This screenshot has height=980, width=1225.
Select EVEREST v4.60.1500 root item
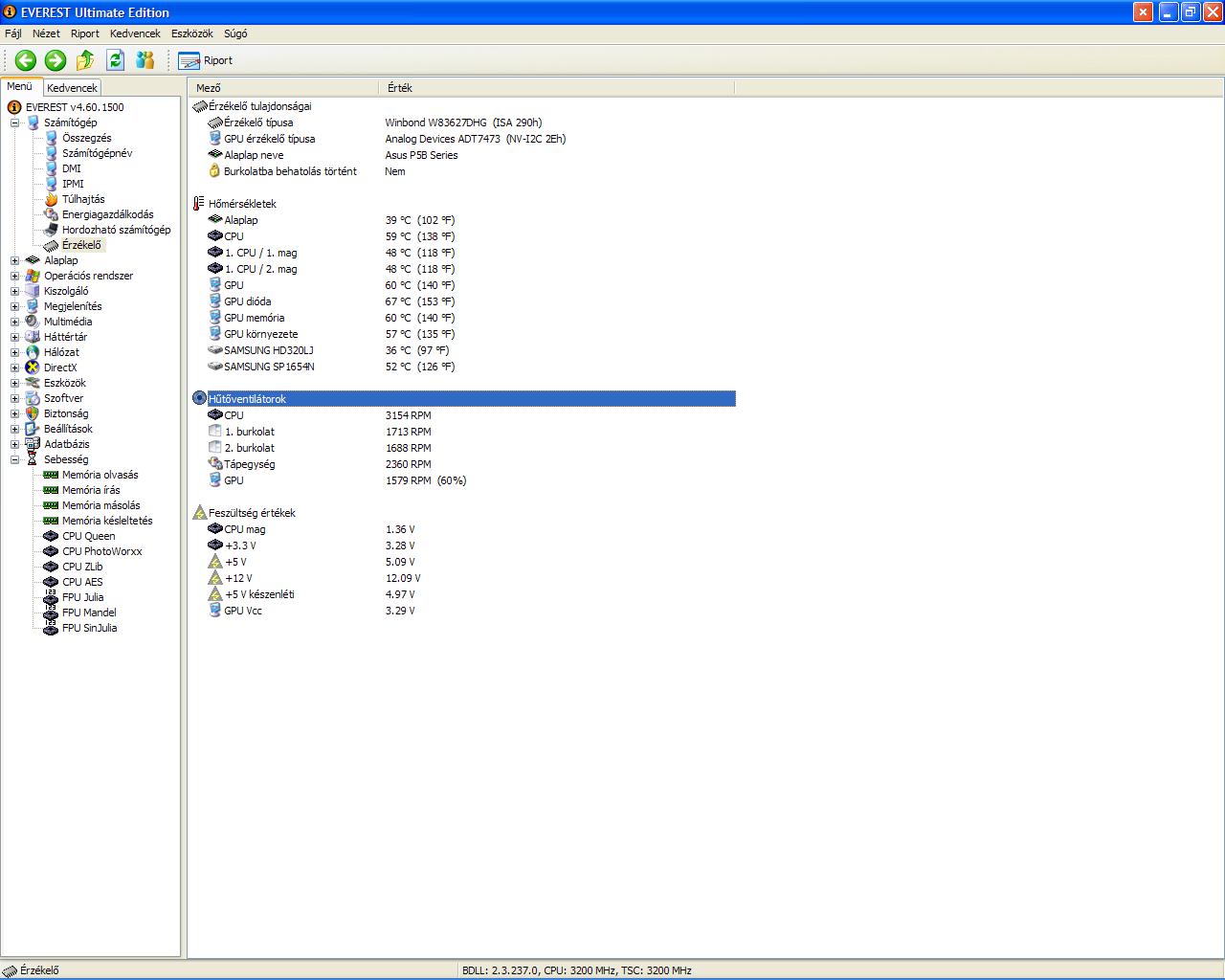click(75, 107)
